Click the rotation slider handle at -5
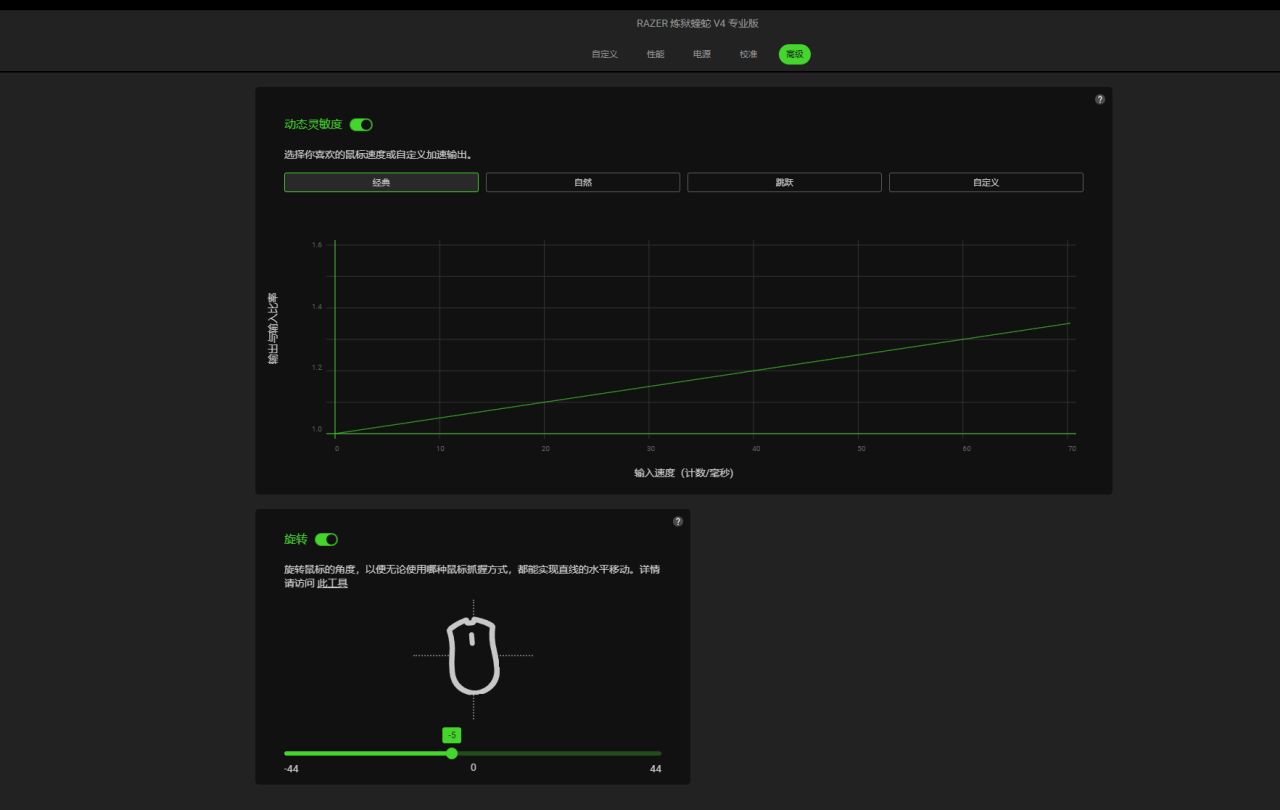This screenshot has width=1280, height=810. coord(452,753)
